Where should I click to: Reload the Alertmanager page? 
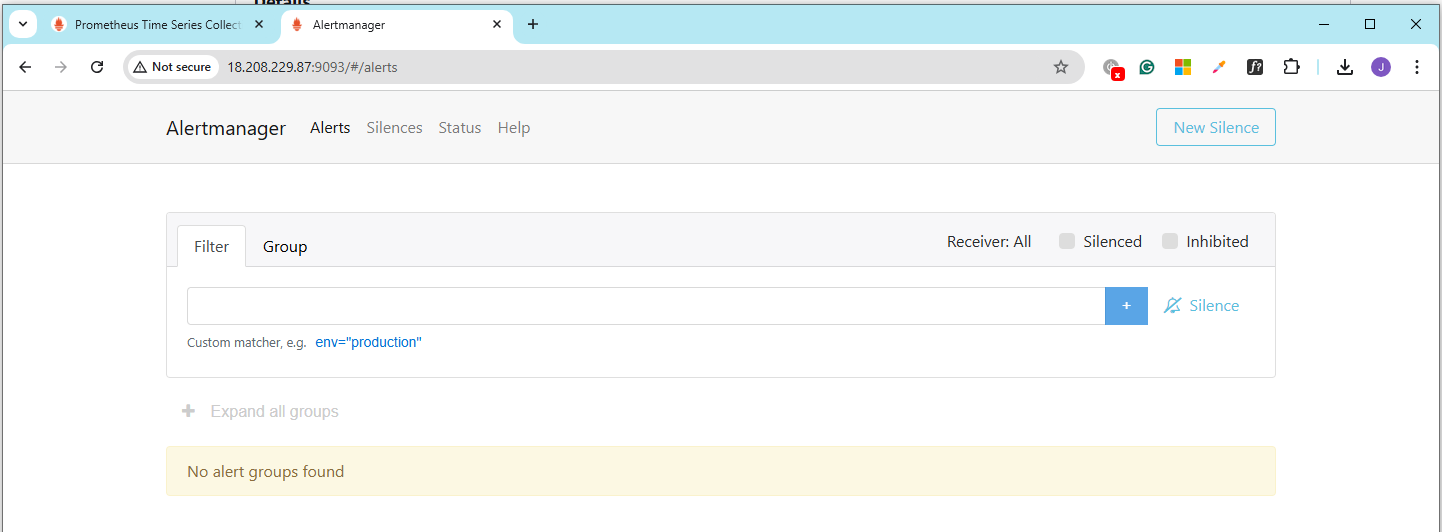coord(97,67)
